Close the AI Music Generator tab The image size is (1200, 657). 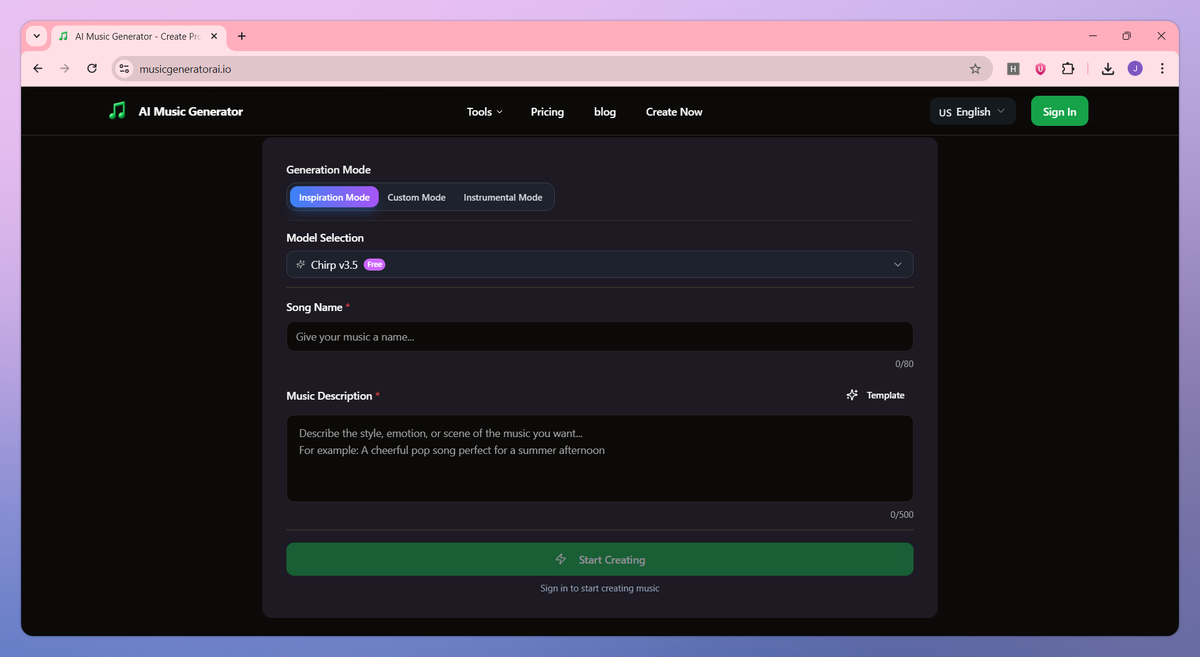(x=214, y=36)
